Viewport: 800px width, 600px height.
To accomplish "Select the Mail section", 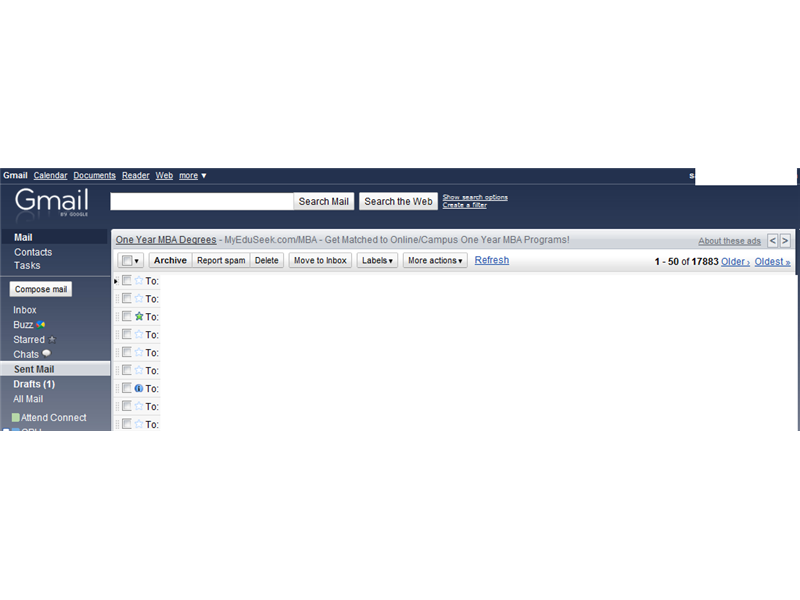I will (x=23, y=237).
